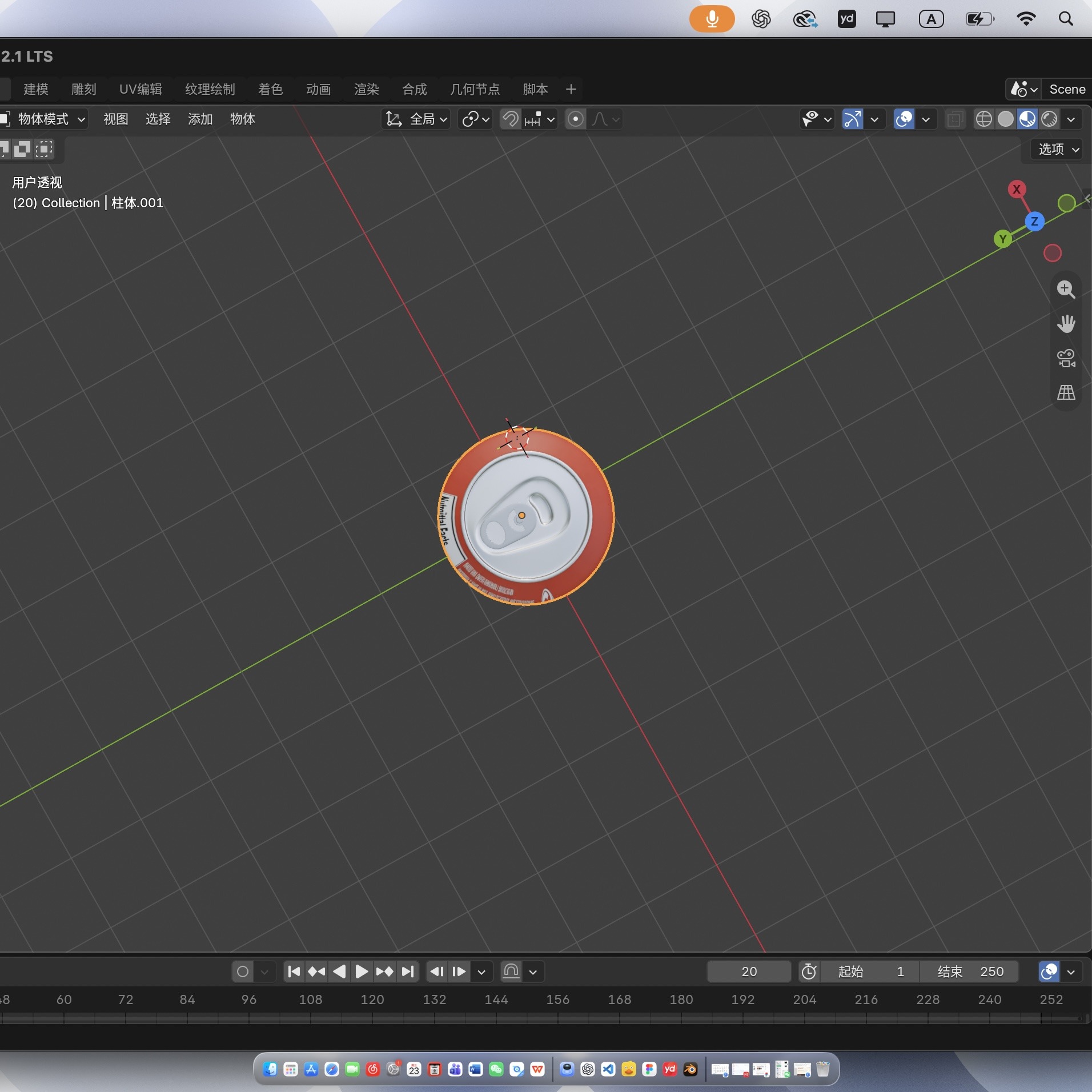Open the scene browser icon

[1023, 89]
